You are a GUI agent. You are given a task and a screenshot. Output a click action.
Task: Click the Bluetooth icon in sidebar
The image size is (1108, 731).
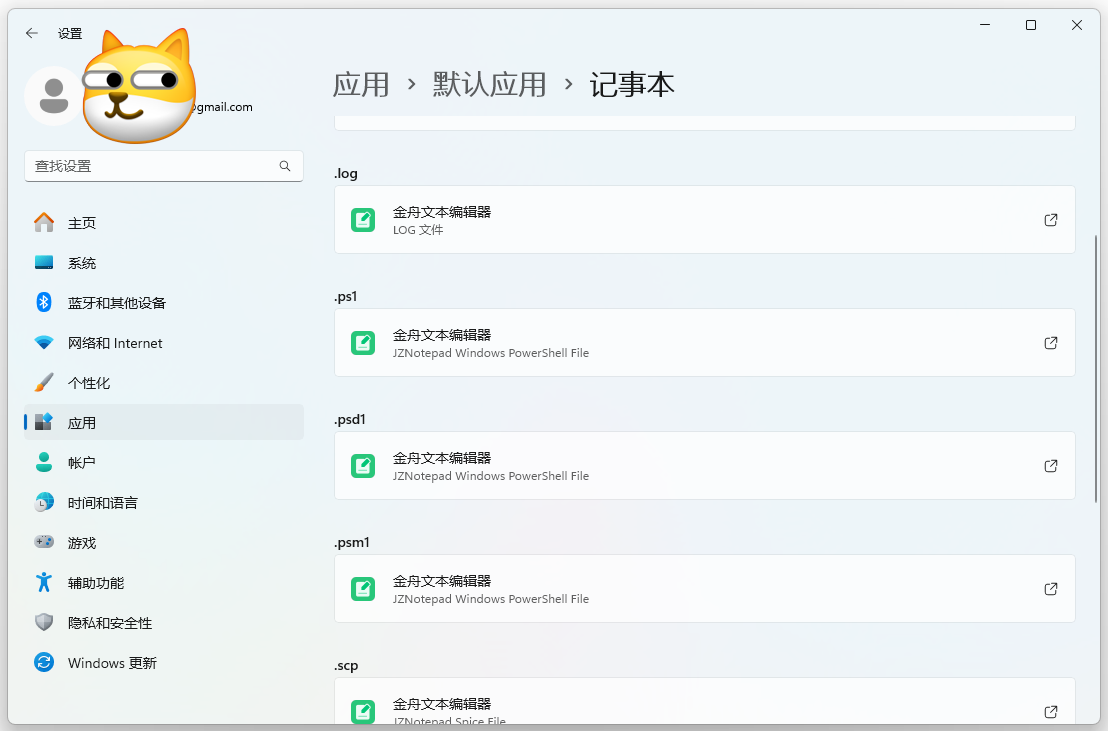coord(44,303)
